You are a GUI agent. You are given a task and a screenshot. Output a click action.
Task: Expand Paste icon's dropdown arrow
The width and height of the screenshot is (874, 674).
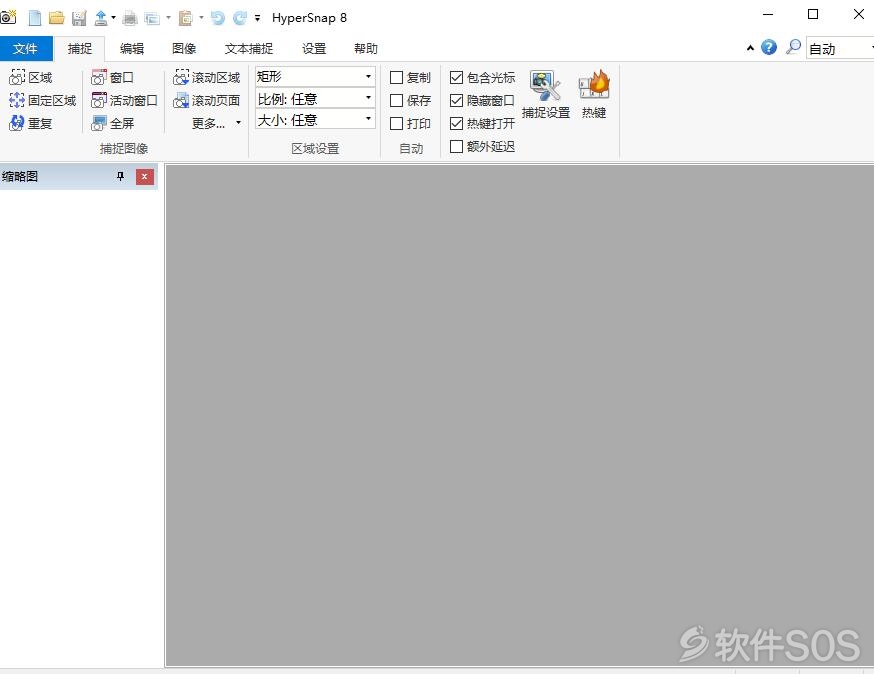201,18
